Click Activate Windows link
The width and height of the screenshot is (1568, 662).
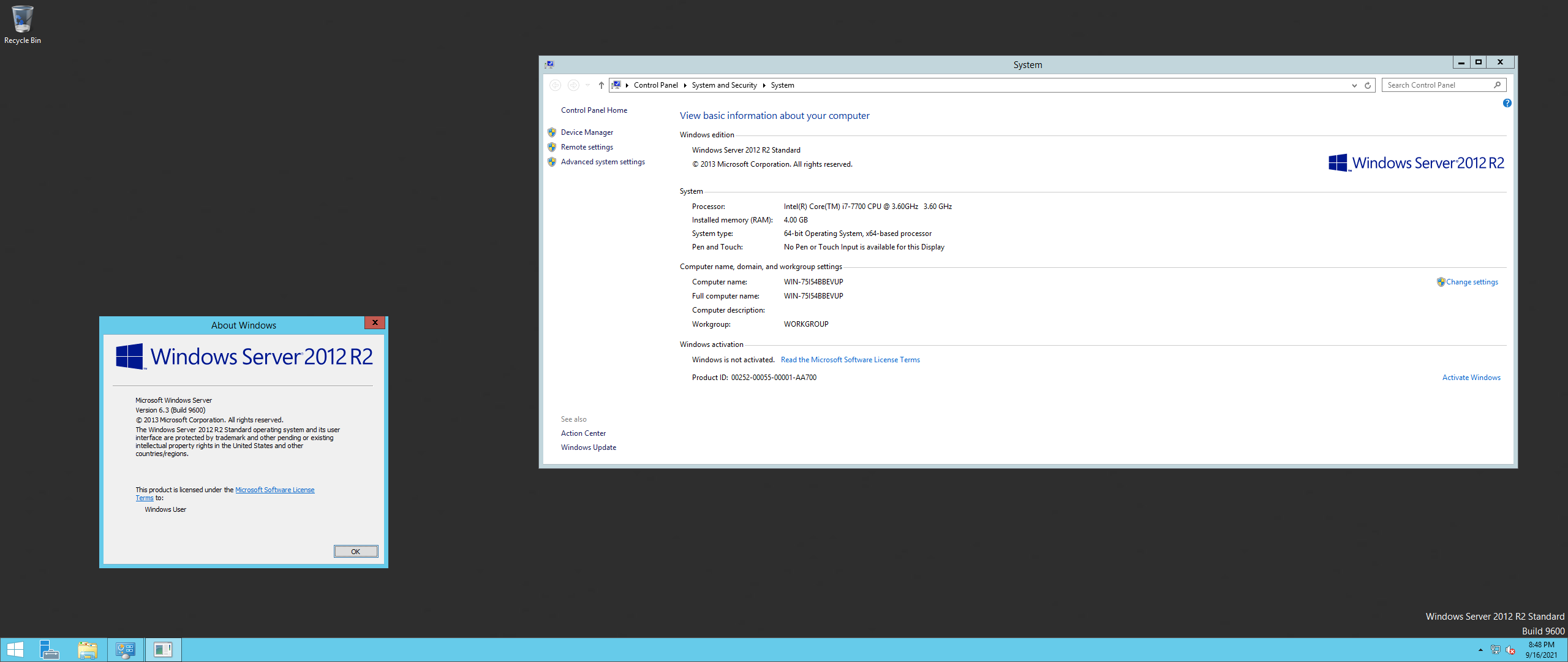[1471, 378]
